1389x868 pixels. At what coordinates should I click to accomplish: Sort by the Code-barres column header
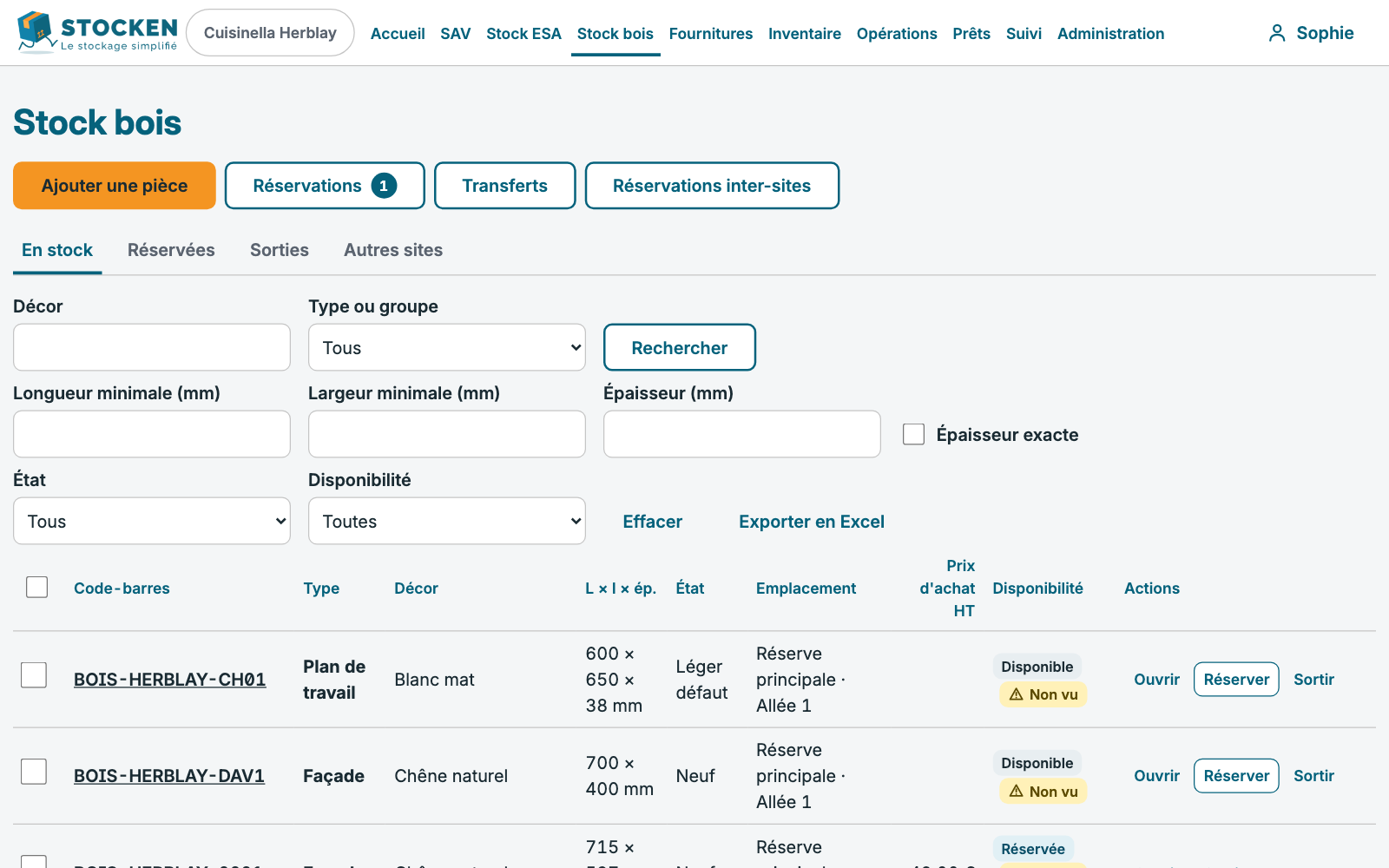(x=122, y=589)
